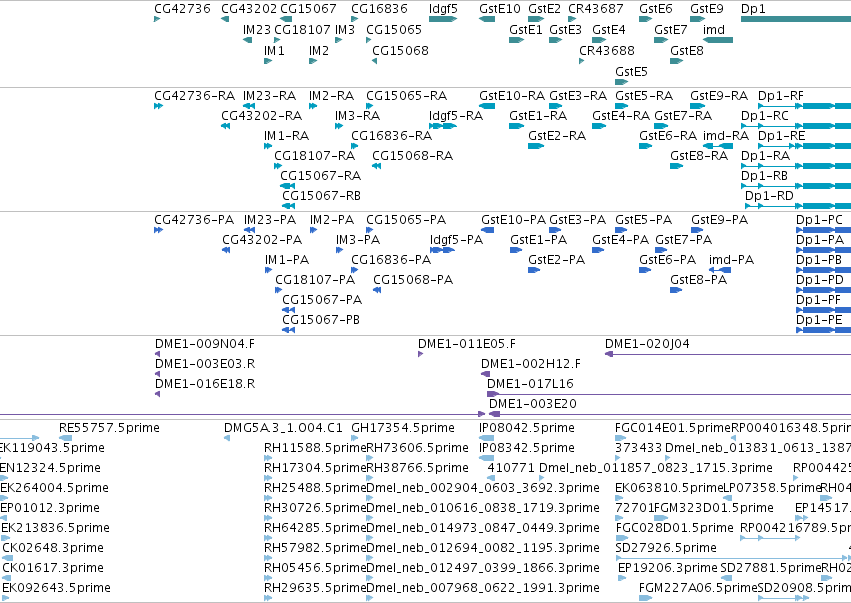851x603 pixels.
Task: Click the CG43202 gene label
Action: [249, 9]
